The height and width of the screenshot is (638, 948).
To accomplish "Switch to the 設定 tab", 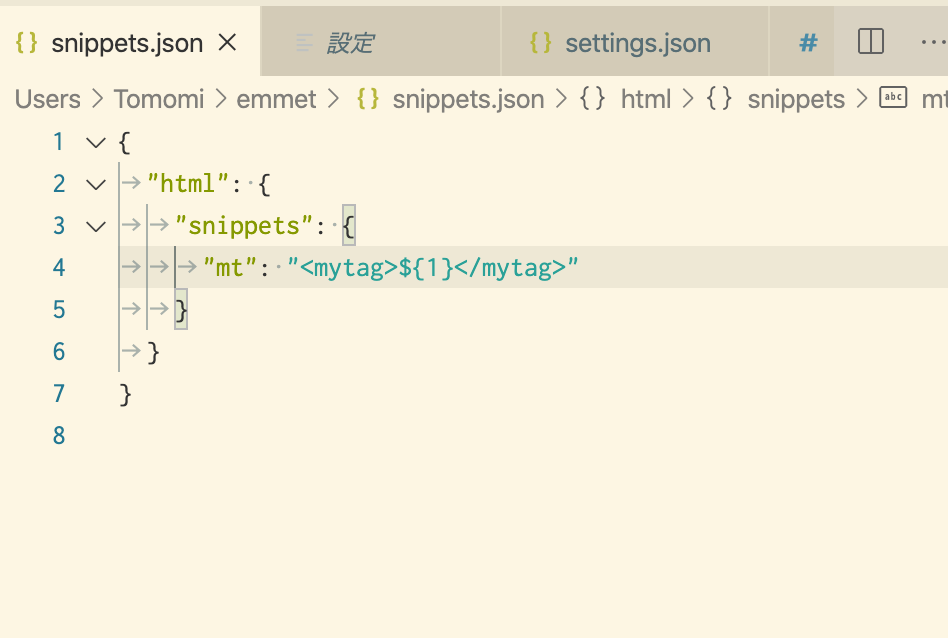I will pyautogui.click(x=381, y=42).
